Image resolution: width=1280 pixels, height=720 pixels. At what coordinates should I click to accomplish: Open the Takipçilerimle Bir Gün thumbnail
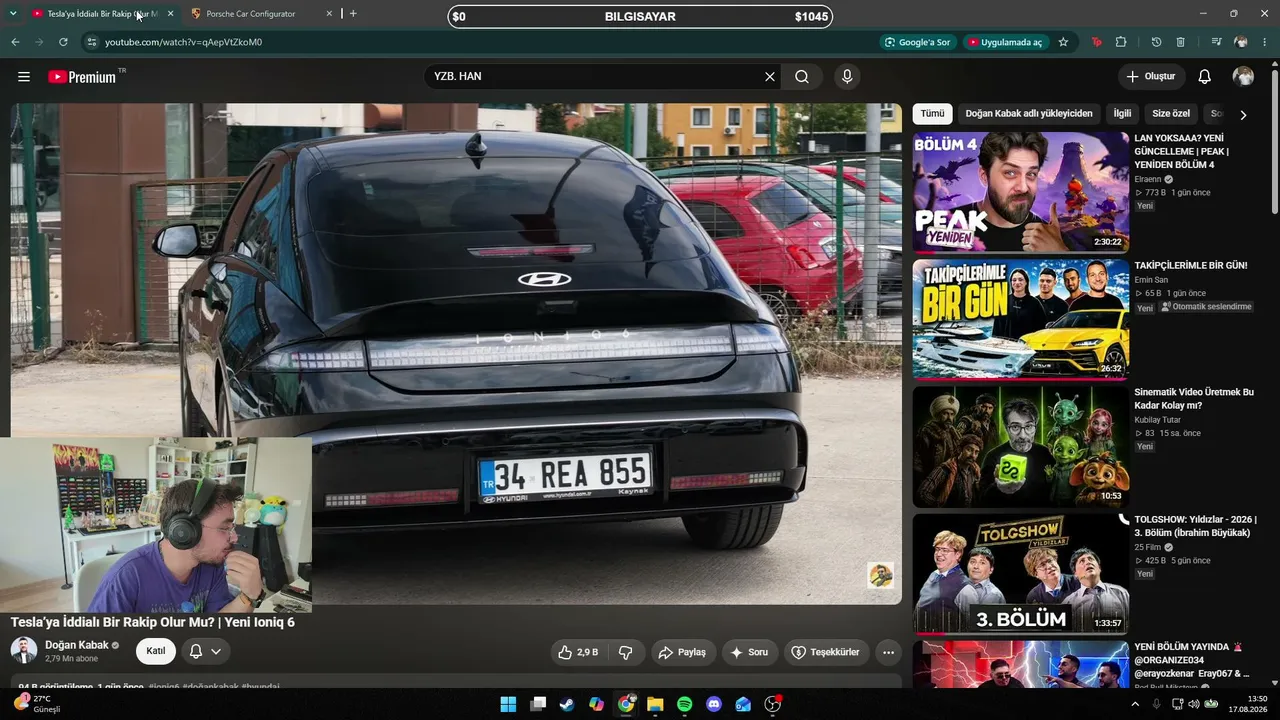pyautogui.click(x=1020, y=319)
